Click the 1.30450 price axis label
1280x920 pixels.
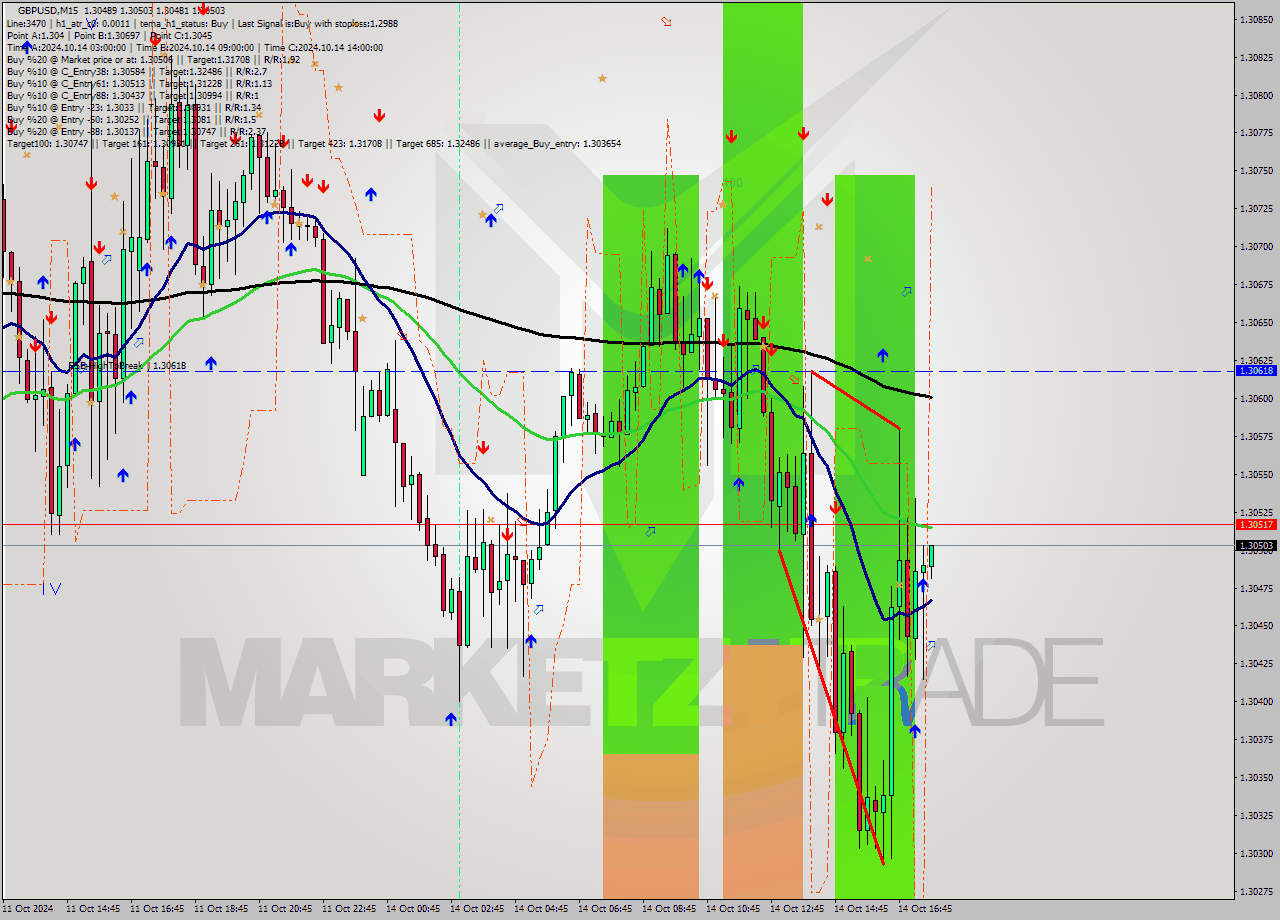coord(1256,625)
